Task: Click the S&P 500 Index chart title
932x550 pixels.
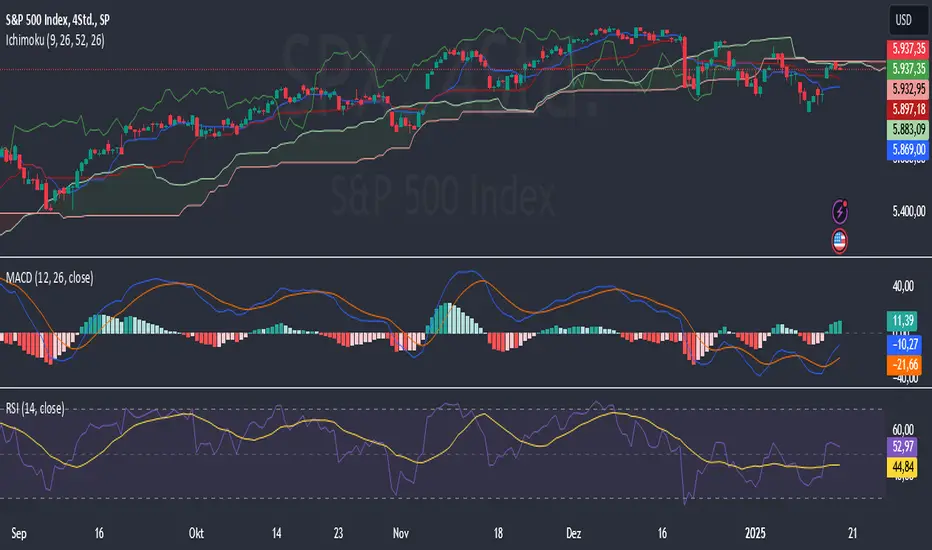Action: click(x=58, y=20)
